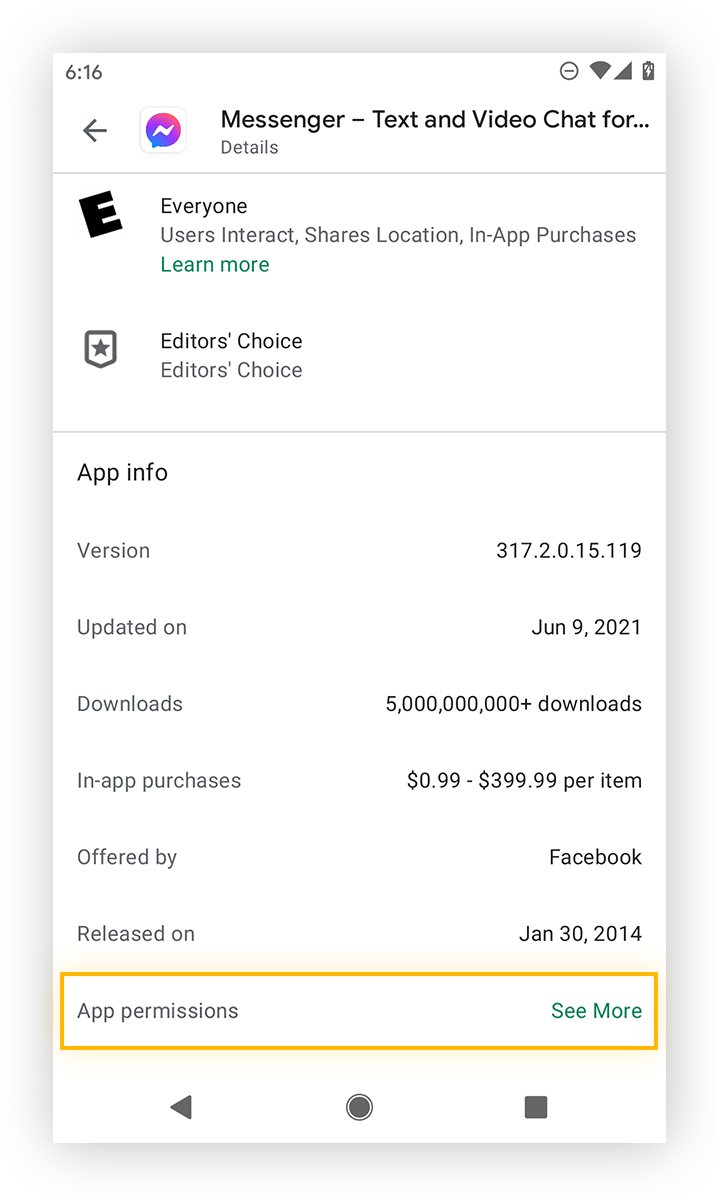Screen dimensions: 718x1200
Task: Tap the do-not-disturb status icon
Action: 569,71
